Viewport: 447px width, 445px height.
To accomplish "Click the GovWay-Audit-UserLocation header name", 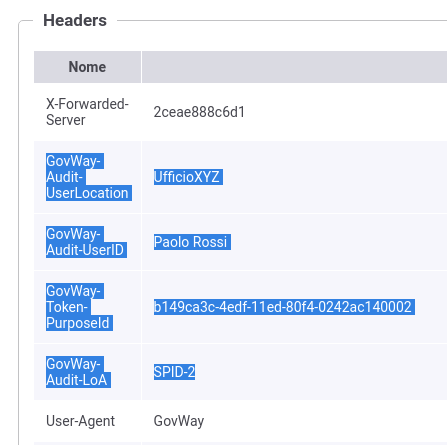I will point(89,177).
